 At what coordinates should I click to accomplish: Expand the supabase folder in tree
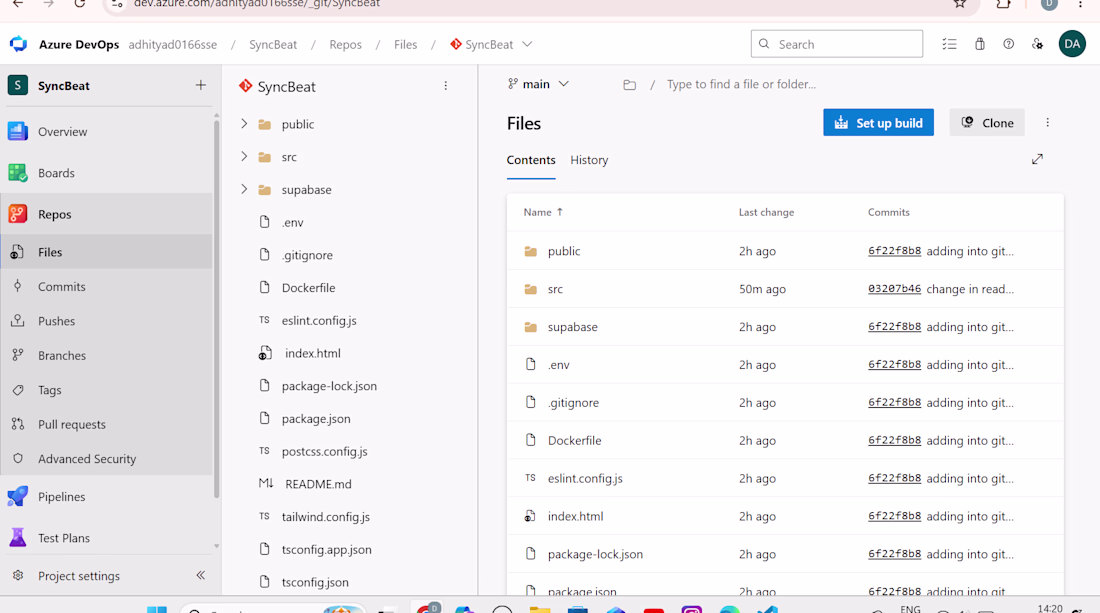click(x=244, y=189)
